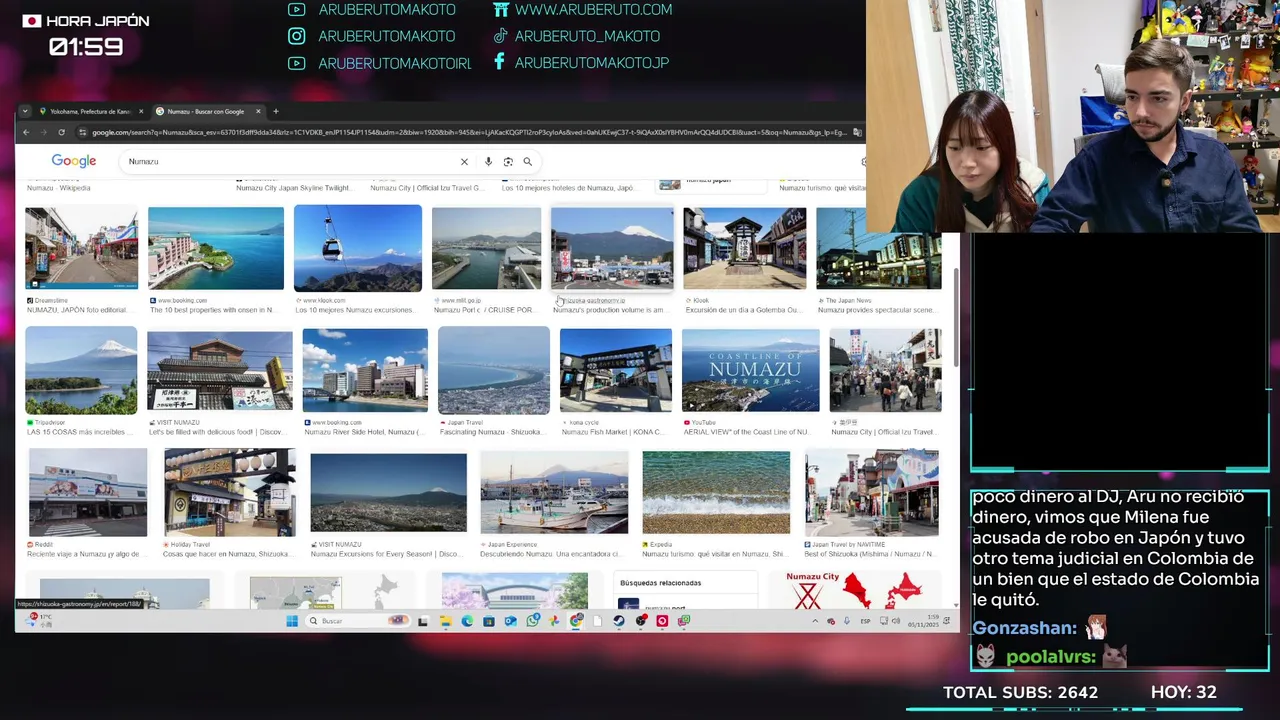Screen dimensions: 1280x720
Task: Open WhatsApp from taskbar
Action: pos(532,621)
